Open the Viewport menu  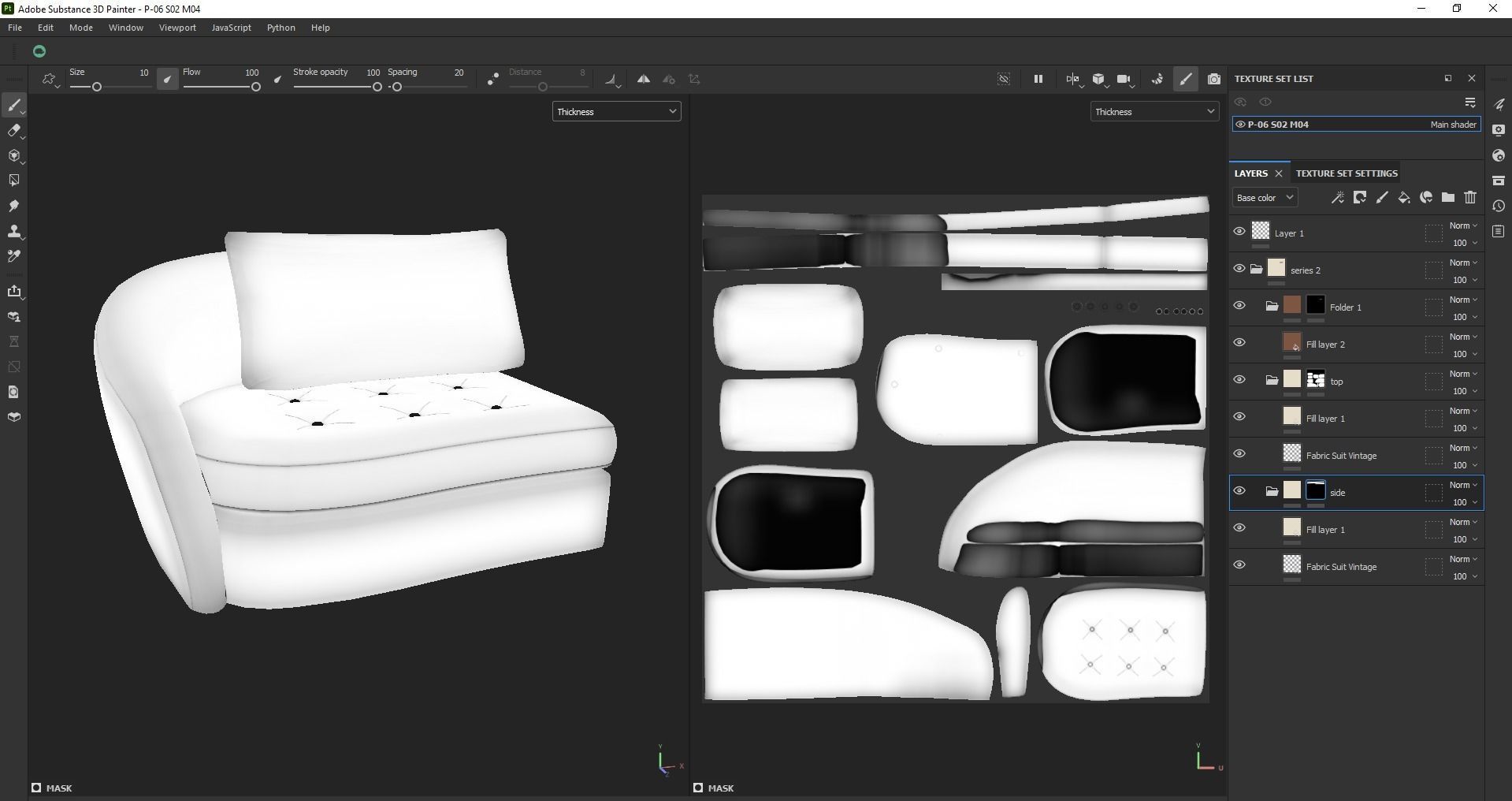(x=177, y=28)
